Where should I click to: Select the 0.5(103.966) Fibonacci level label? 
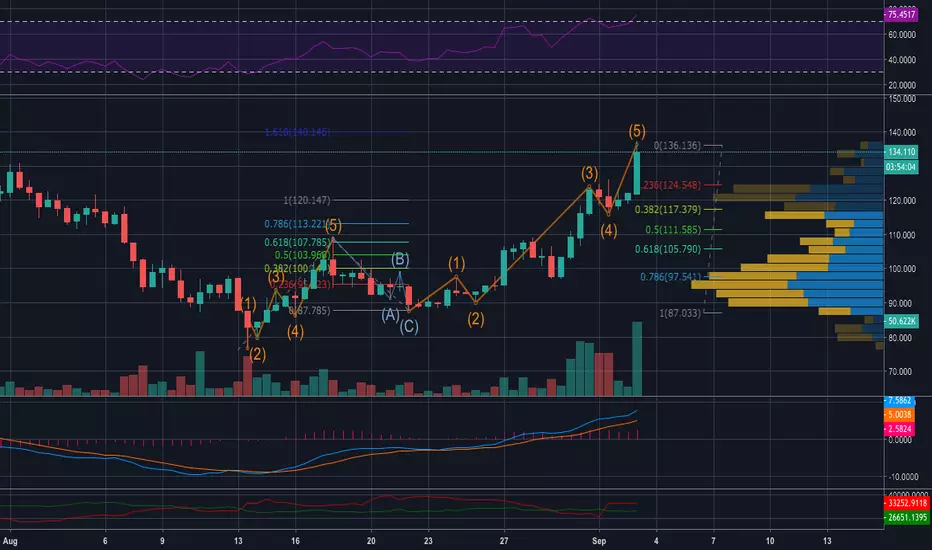point(302,255)
